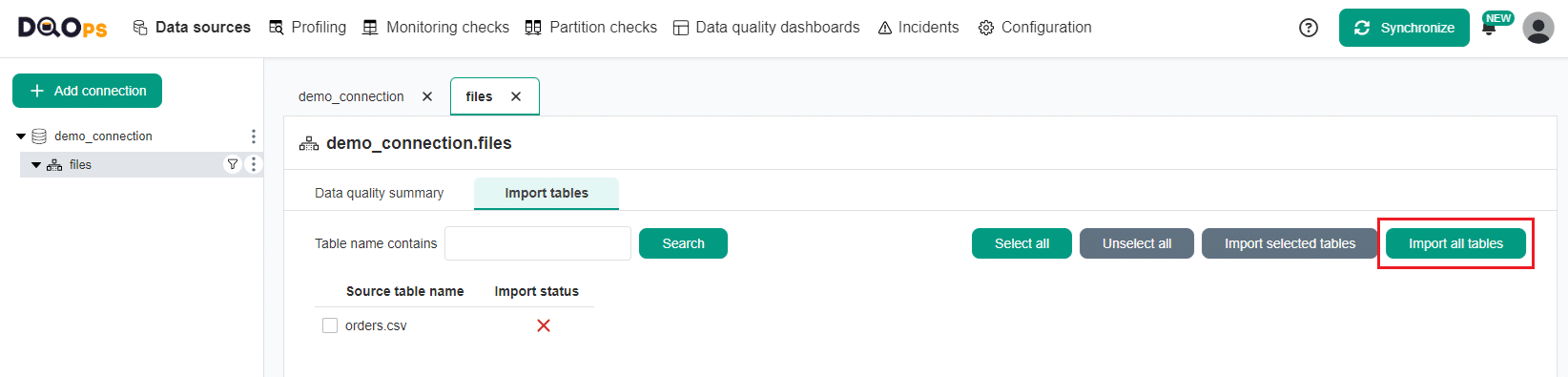This screenshot has width=1568, height=377.
Task: Click the filter funnel icon on files
Action: [232, 164]
